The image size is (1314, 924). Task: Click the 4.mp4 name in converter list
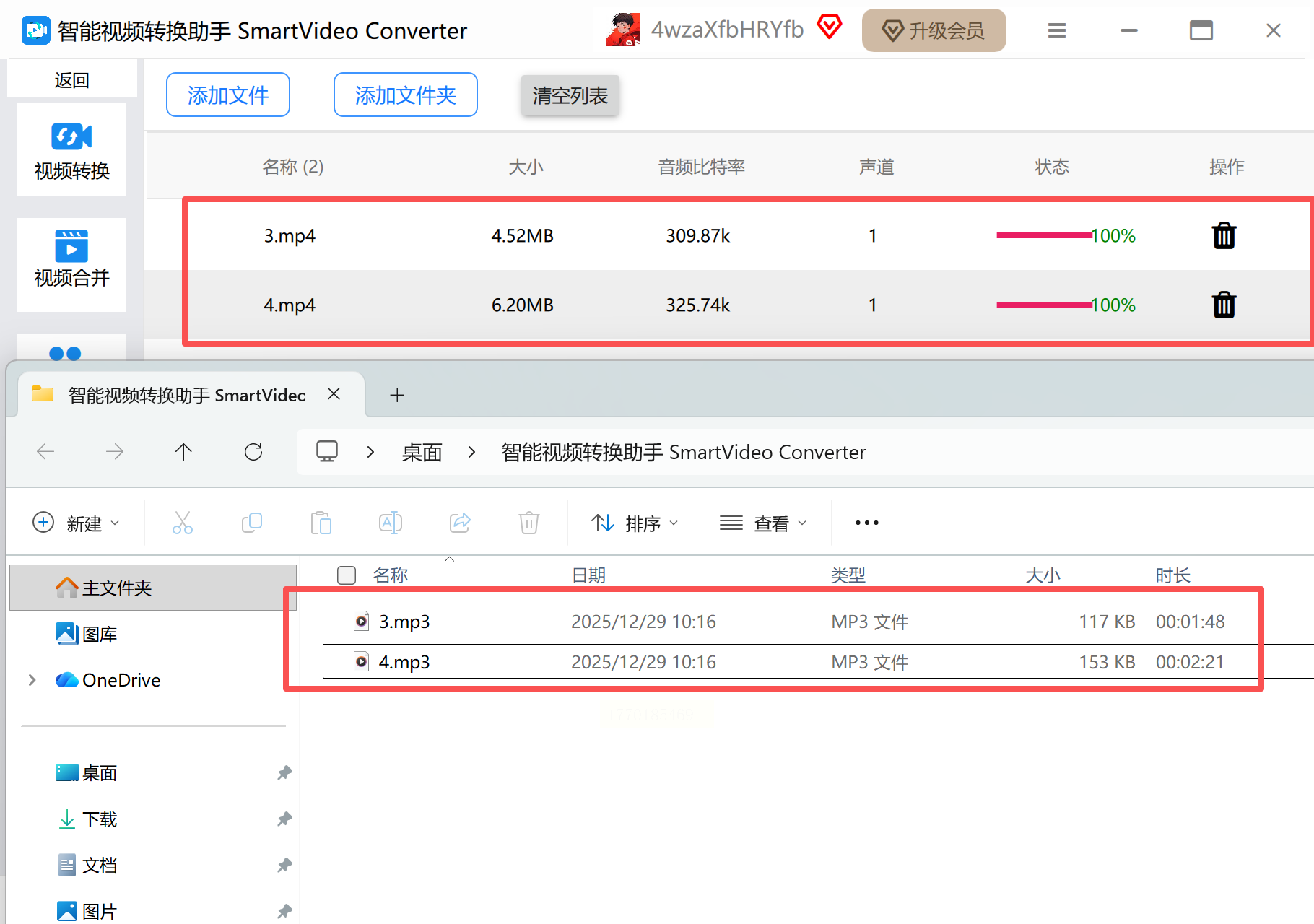click(290, 305)
